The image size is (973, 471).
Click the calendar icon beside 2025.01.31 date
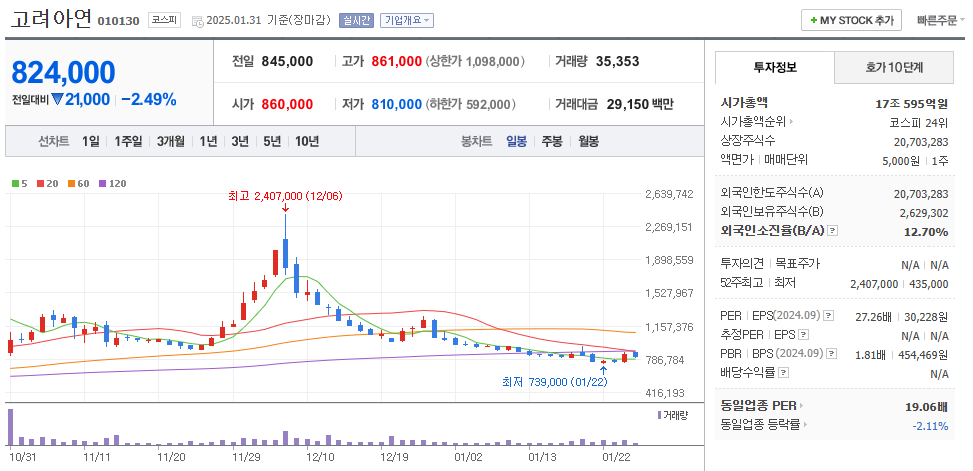point(197,21)
